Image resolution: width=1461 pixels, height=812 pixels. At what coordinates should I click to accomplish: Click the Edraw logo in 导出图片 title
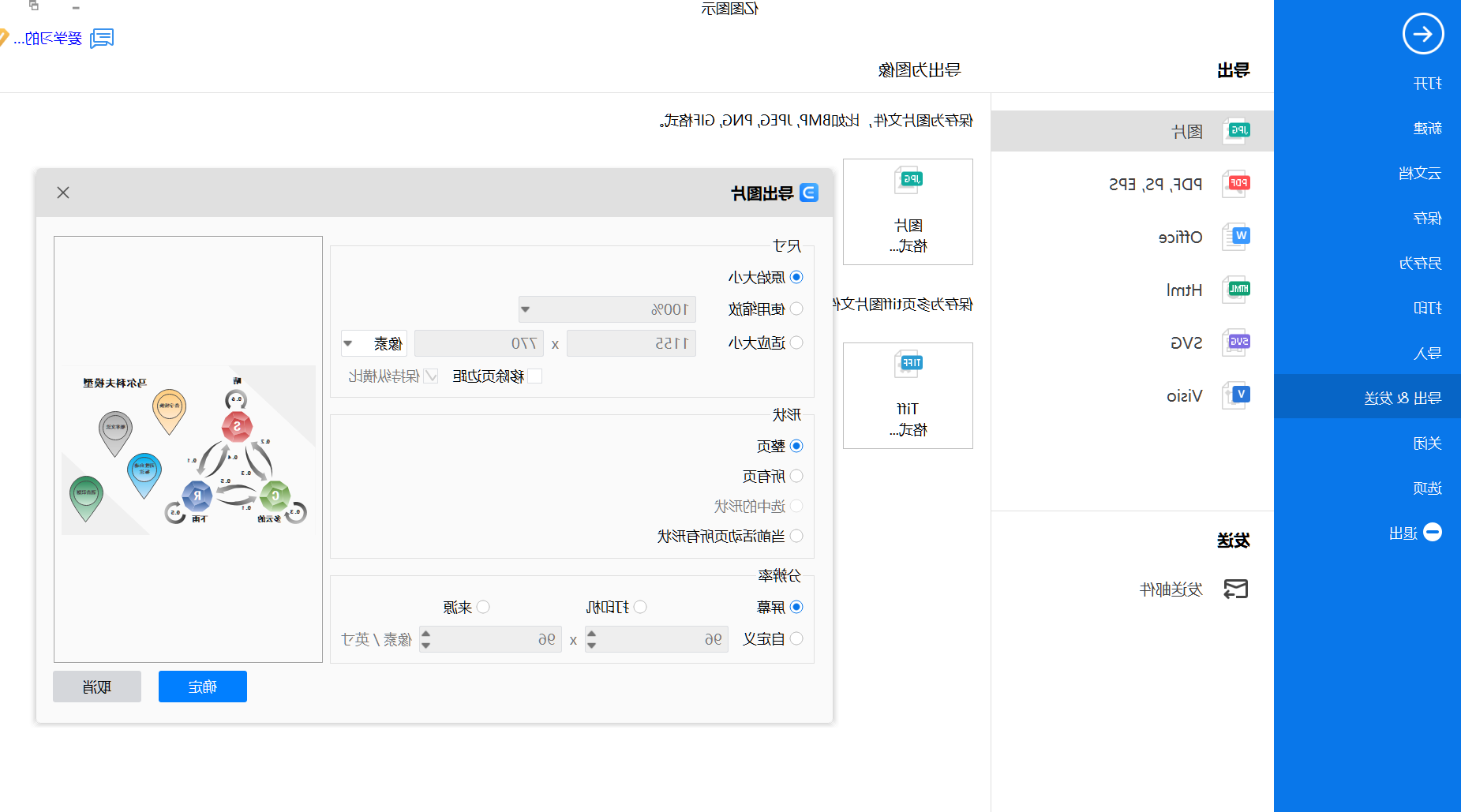coord(809,193)
